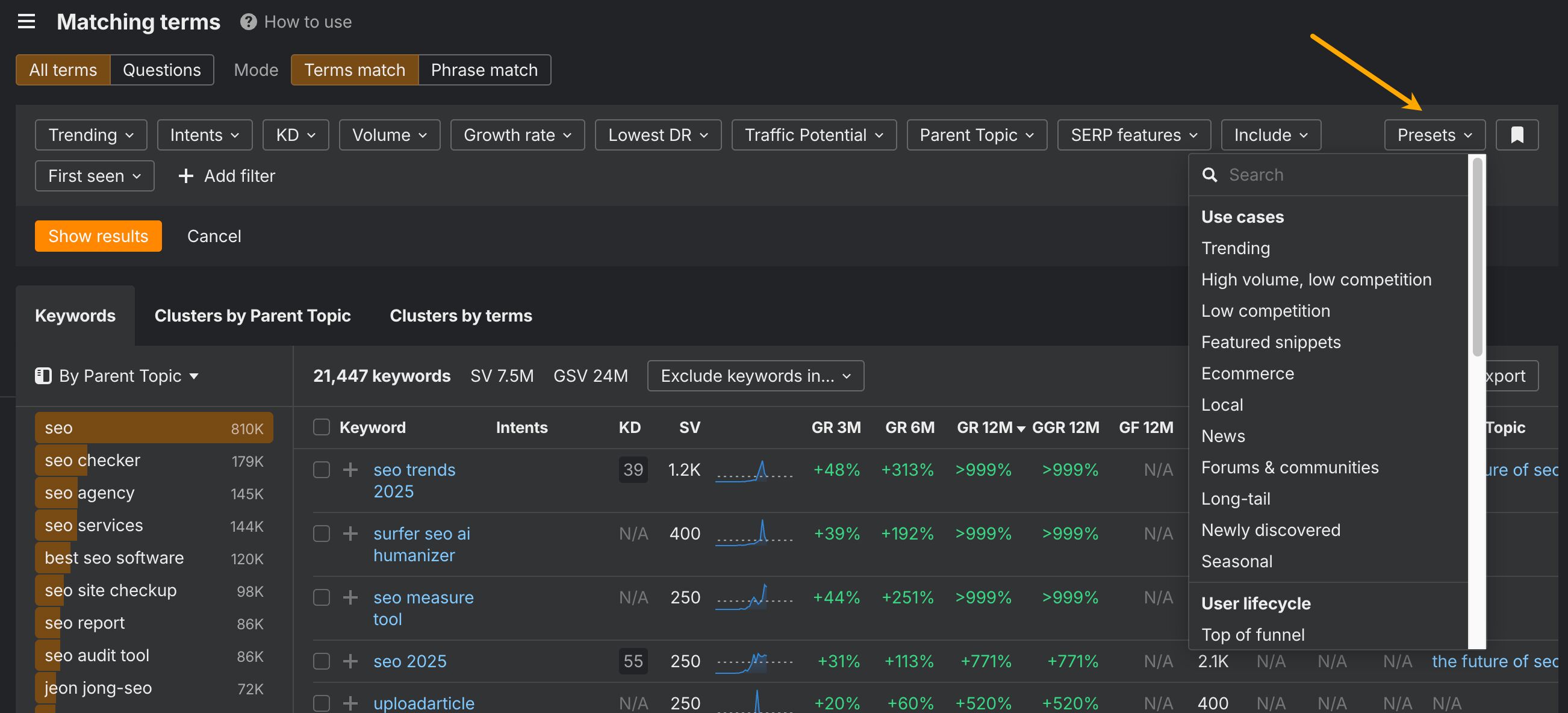Add "seo trends 2025" via its plus icon
The image size is (1568, 713).
(350, 470)
